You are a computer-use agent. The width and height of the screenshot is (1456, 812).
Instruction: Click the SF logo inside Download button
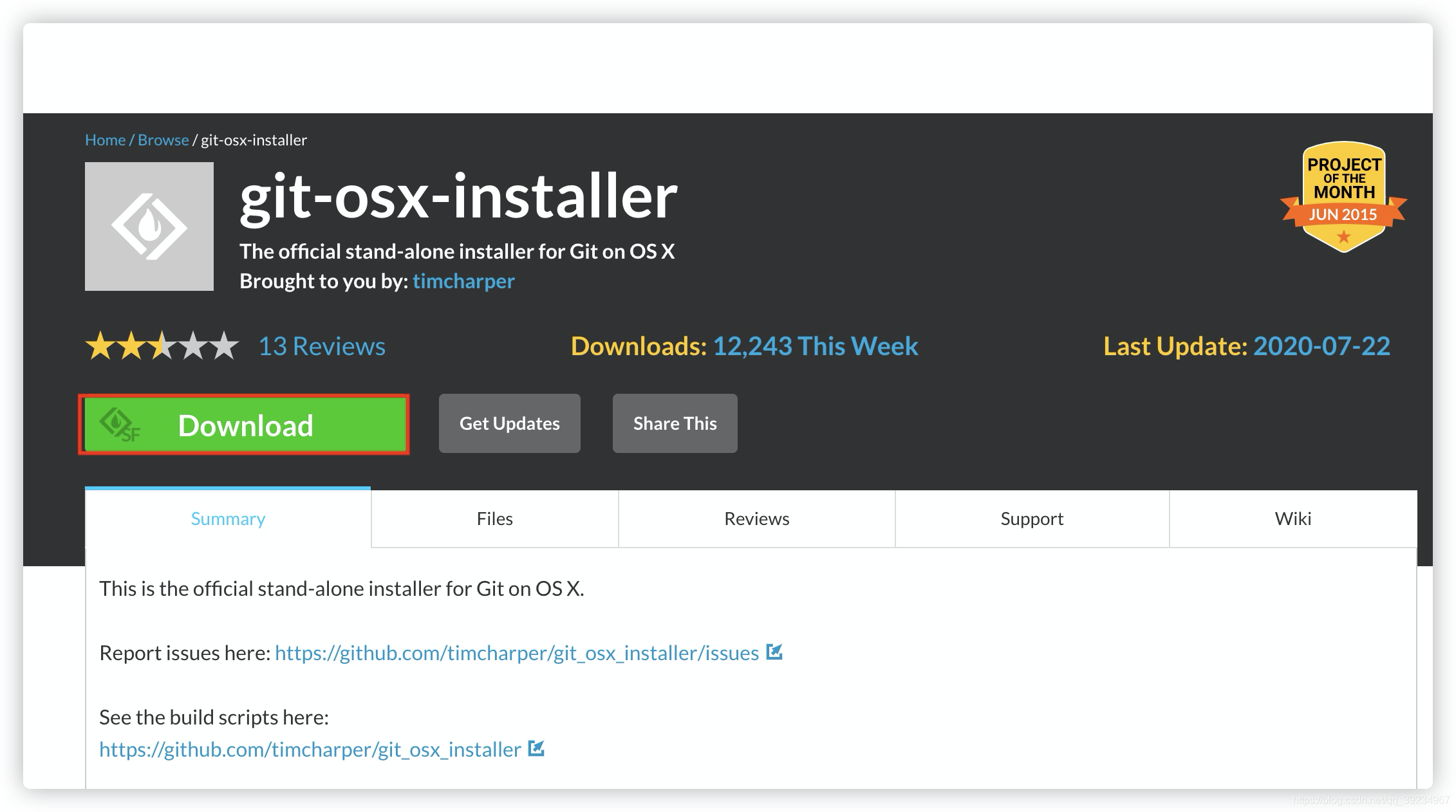(120, 425)
